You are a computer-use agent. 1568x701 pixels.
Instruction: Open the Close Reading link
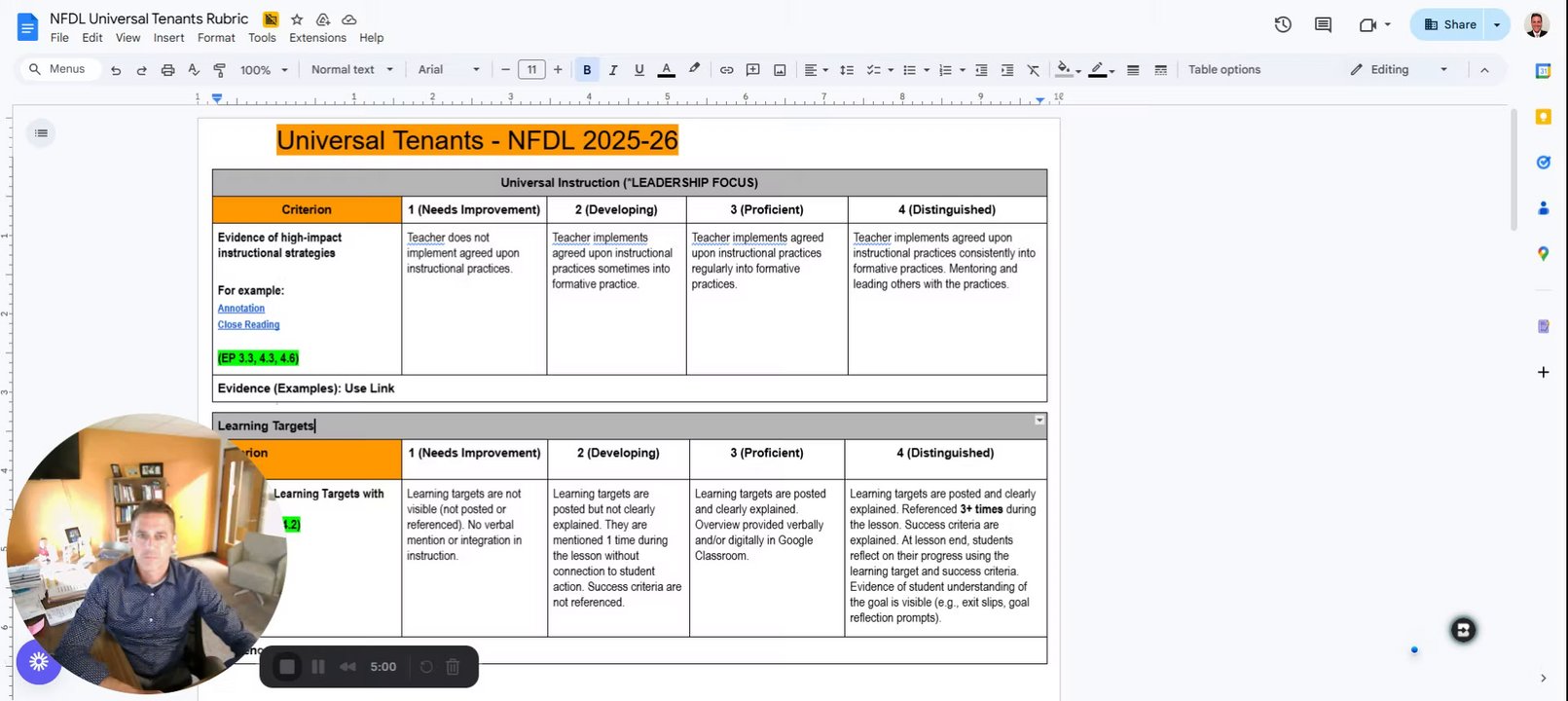pos(248,325)
